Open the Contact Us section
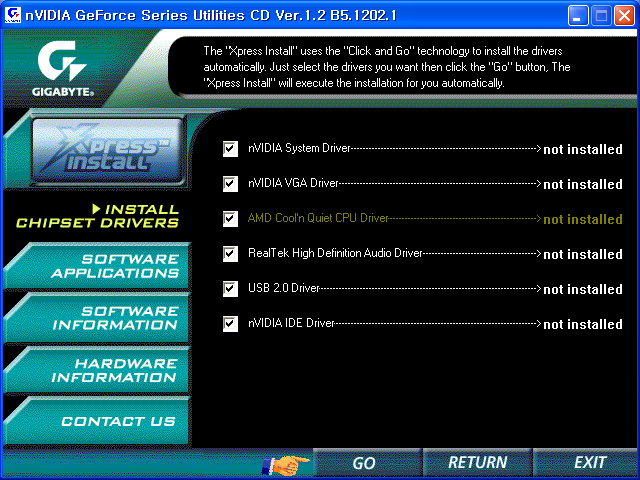 (x=97, y=421)
